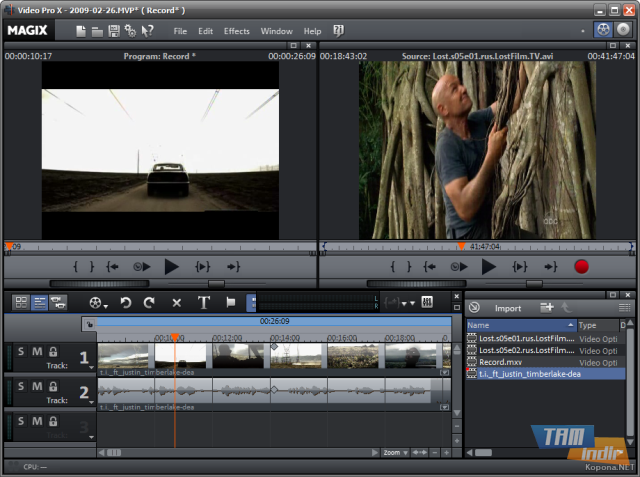640x477 pixels.
Task: Play the Source monitor
Action: [489, 267]
